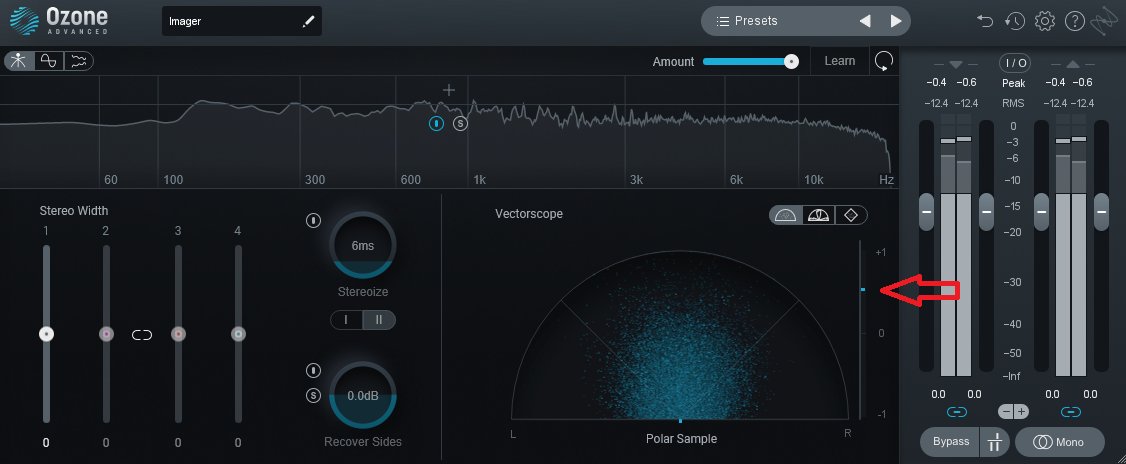The image size is (1126, 464).
Task: Select Polar Sample vectorscope mode
Action: click(786, 215)
